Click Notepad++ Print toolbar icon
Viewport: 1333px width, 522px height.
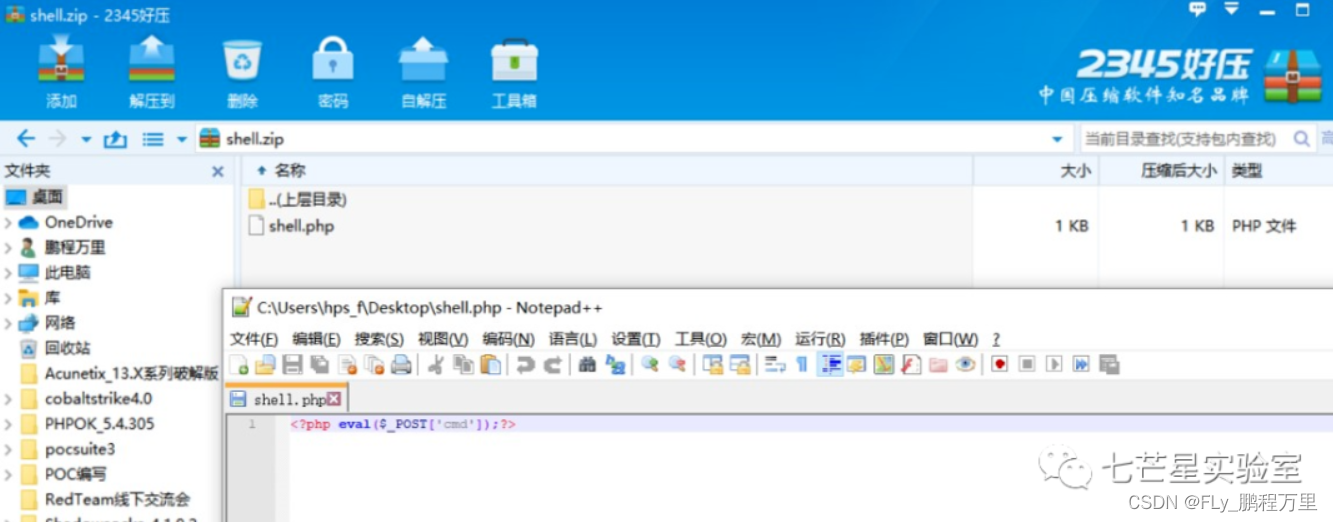point(401,364)
